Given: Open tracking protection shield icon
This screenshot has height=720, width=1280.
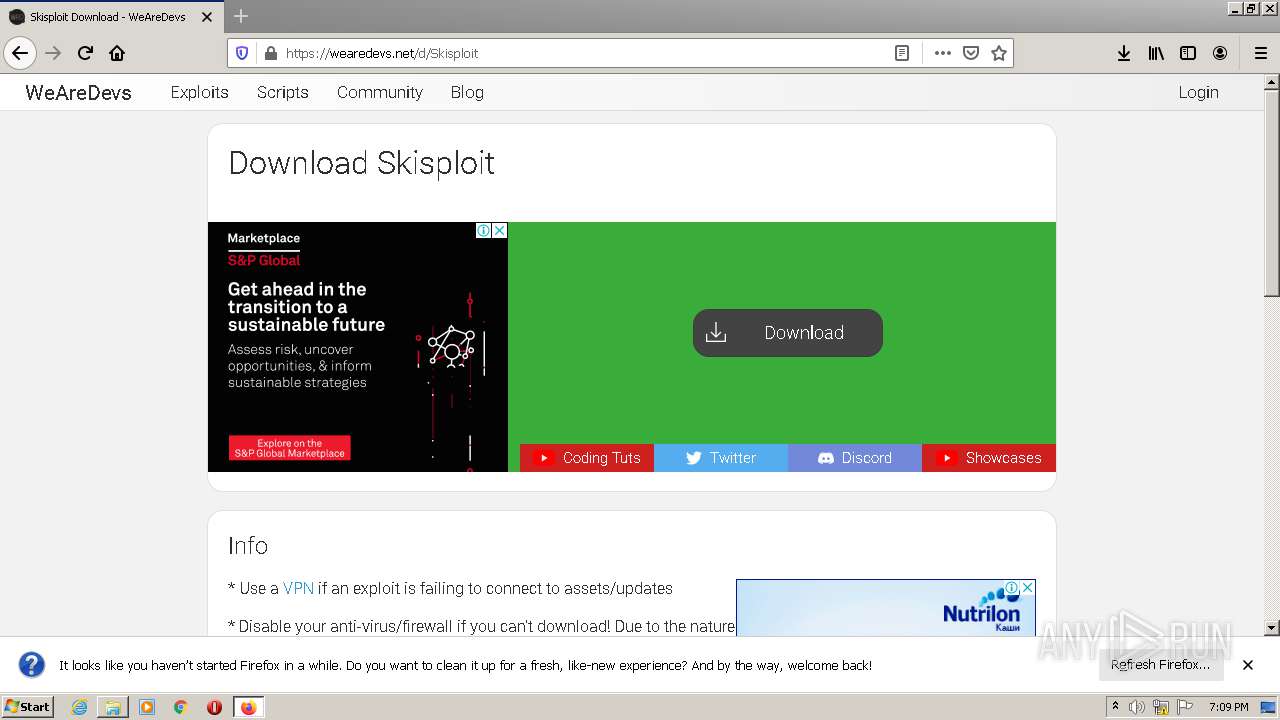Looking at the screenshot, I should pyautogui.click(x=242, y=53).
